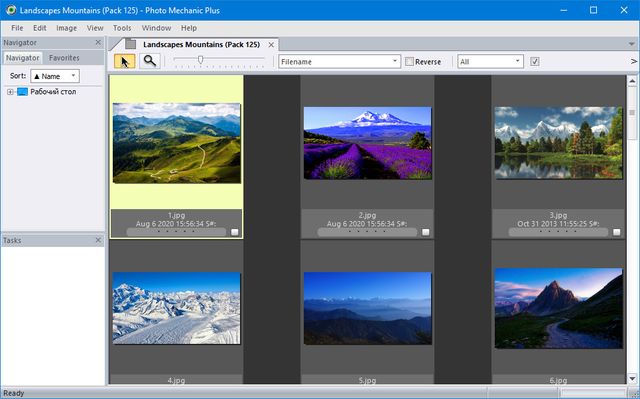The height and width of the screenshot is (399, 640).
Task: Click the scrollbar up arrow
Action: pos(632,81)
